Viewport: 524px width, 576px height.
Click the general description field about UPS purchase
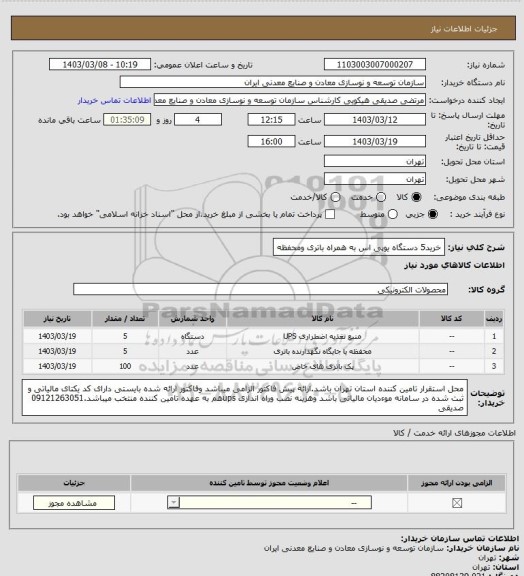pyautogui.click(x=359, y=248)
